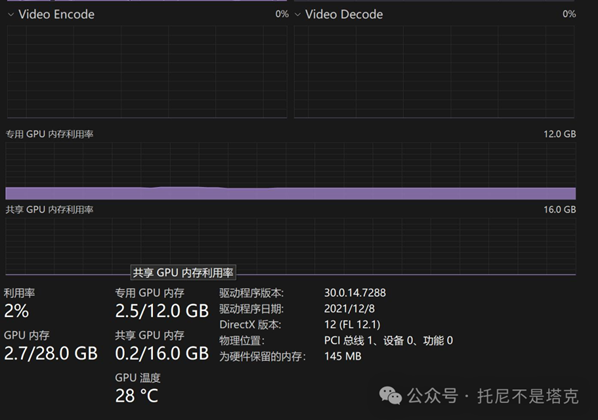598x420 pixels.
Task: Select driver version 30.0.14.7288 text
Action: (x=355, y=293)
